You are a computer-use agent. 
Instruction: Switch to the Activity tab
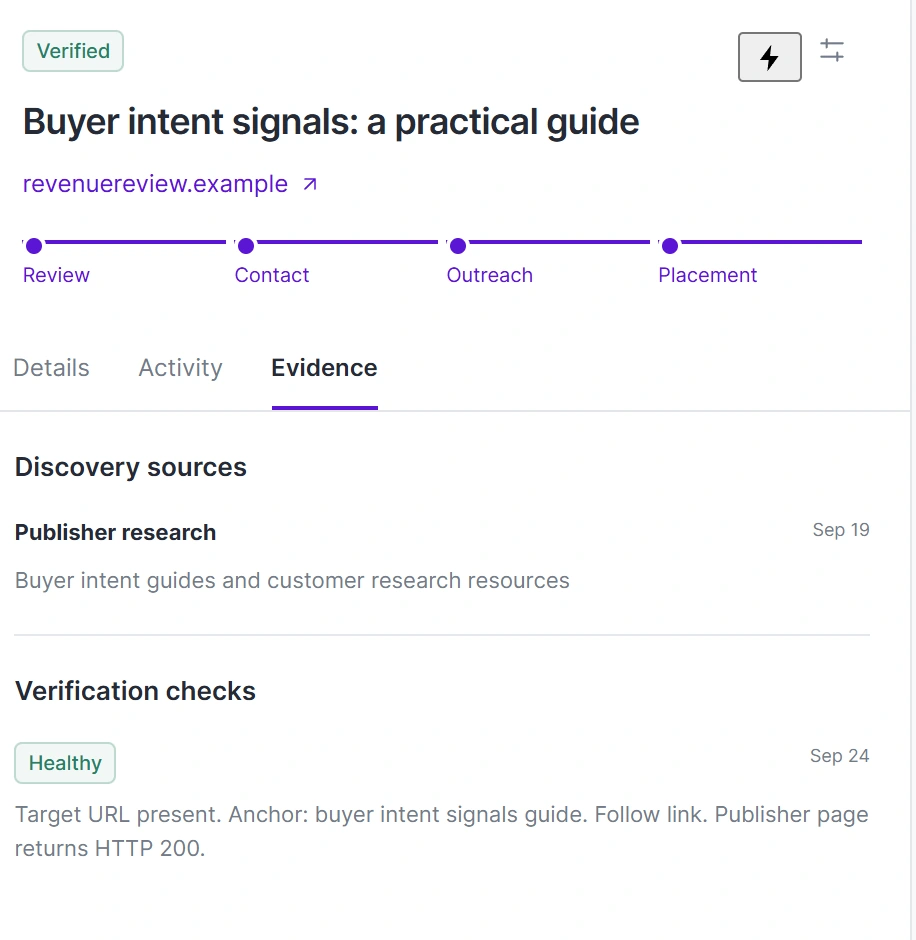pyautogui.click(x=180, y=367)
